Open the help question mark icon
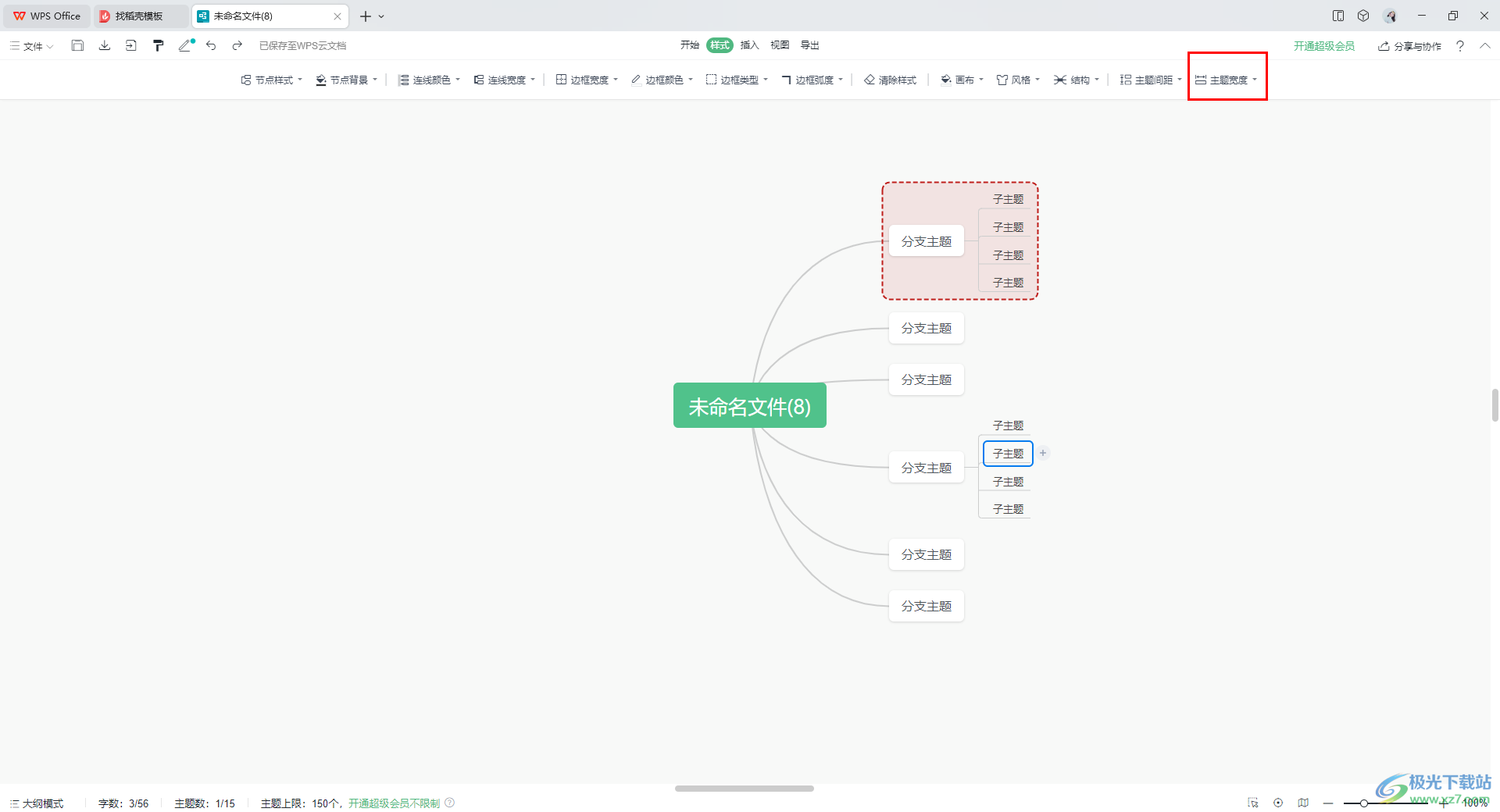 point(1459,46)
